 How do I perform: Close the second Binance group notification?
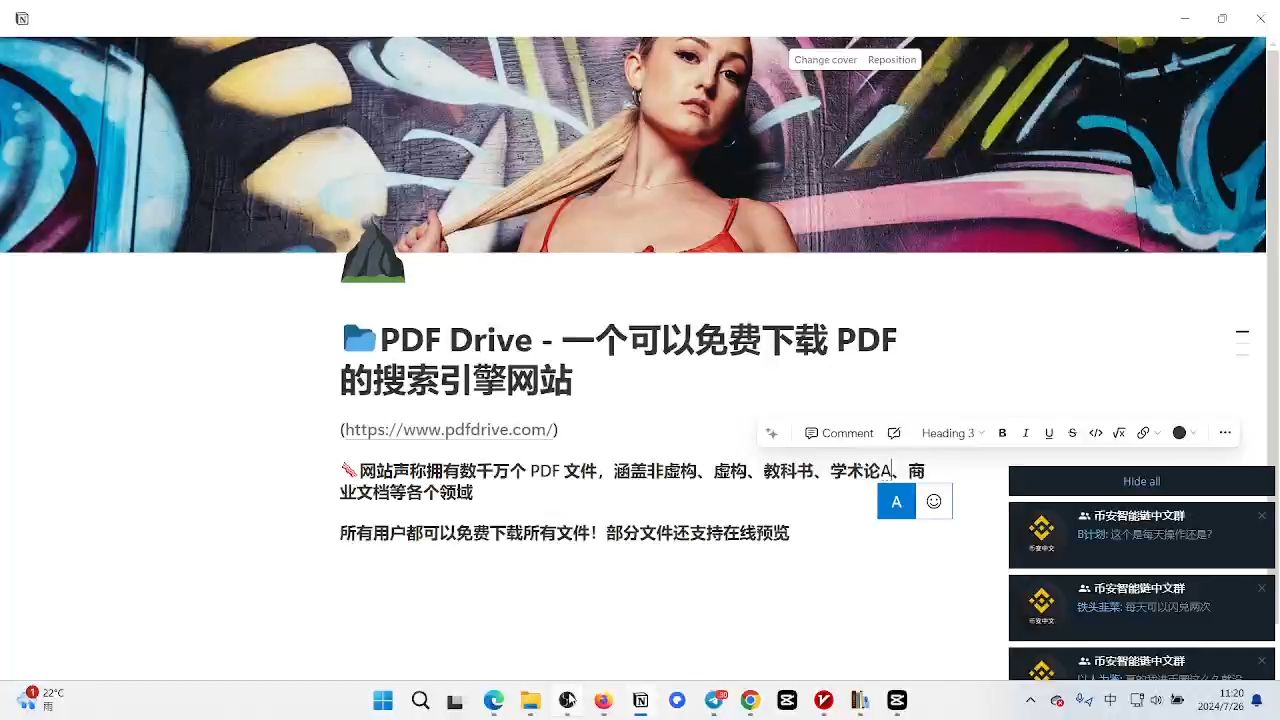(1262, 589)
